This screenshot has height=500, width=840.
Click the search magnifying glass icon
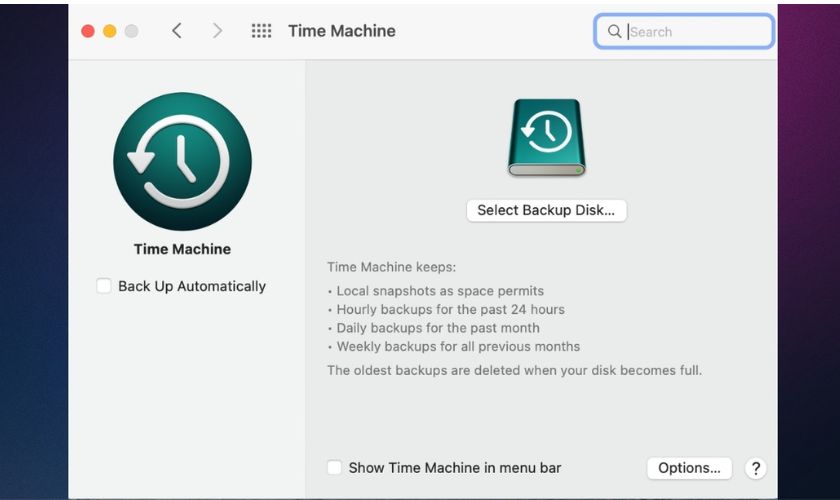[614, 32]
